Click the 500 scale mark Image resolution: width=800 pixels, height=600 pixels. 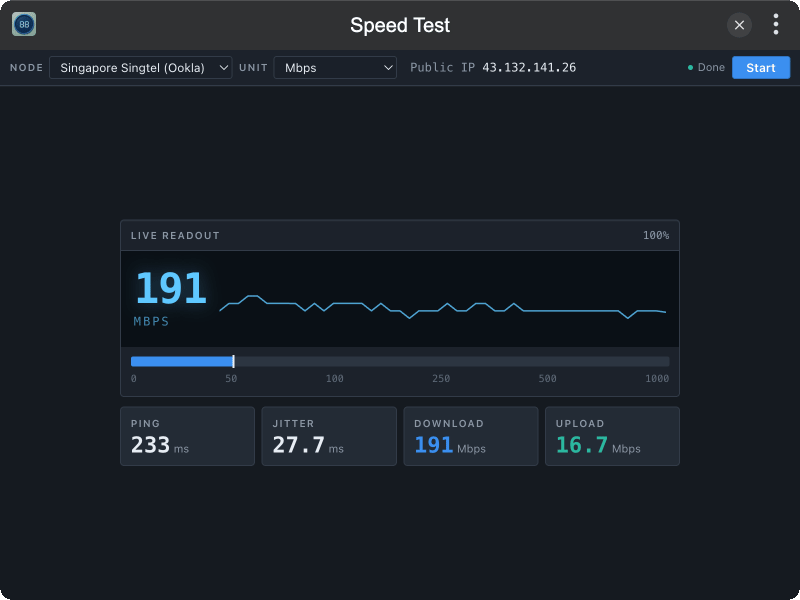[x=547, y=379]
